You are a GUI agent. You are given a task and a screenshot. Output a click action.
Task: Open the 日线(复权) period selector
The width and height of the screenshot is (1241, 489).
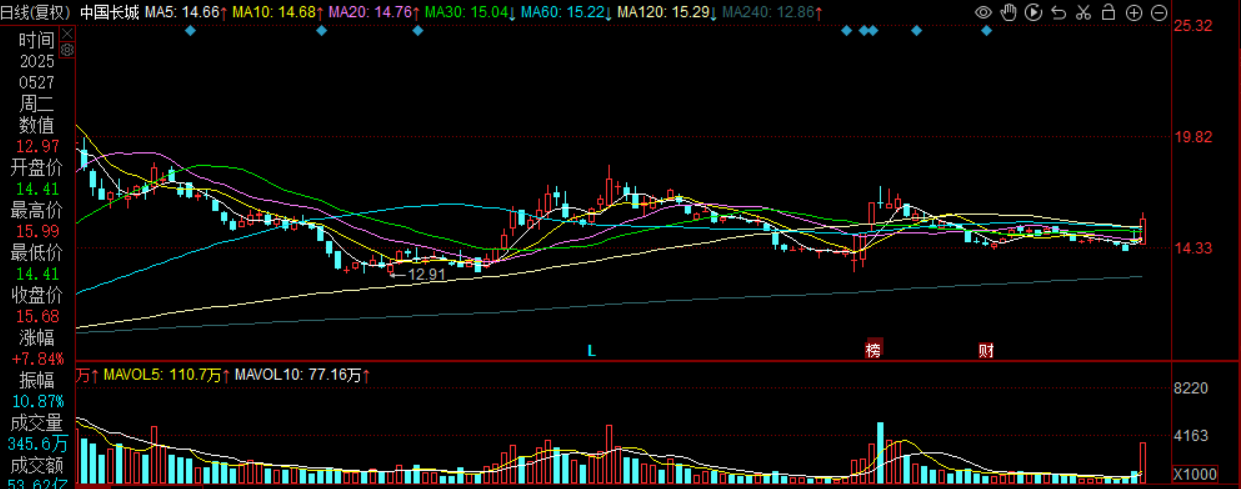click(36, 13)
